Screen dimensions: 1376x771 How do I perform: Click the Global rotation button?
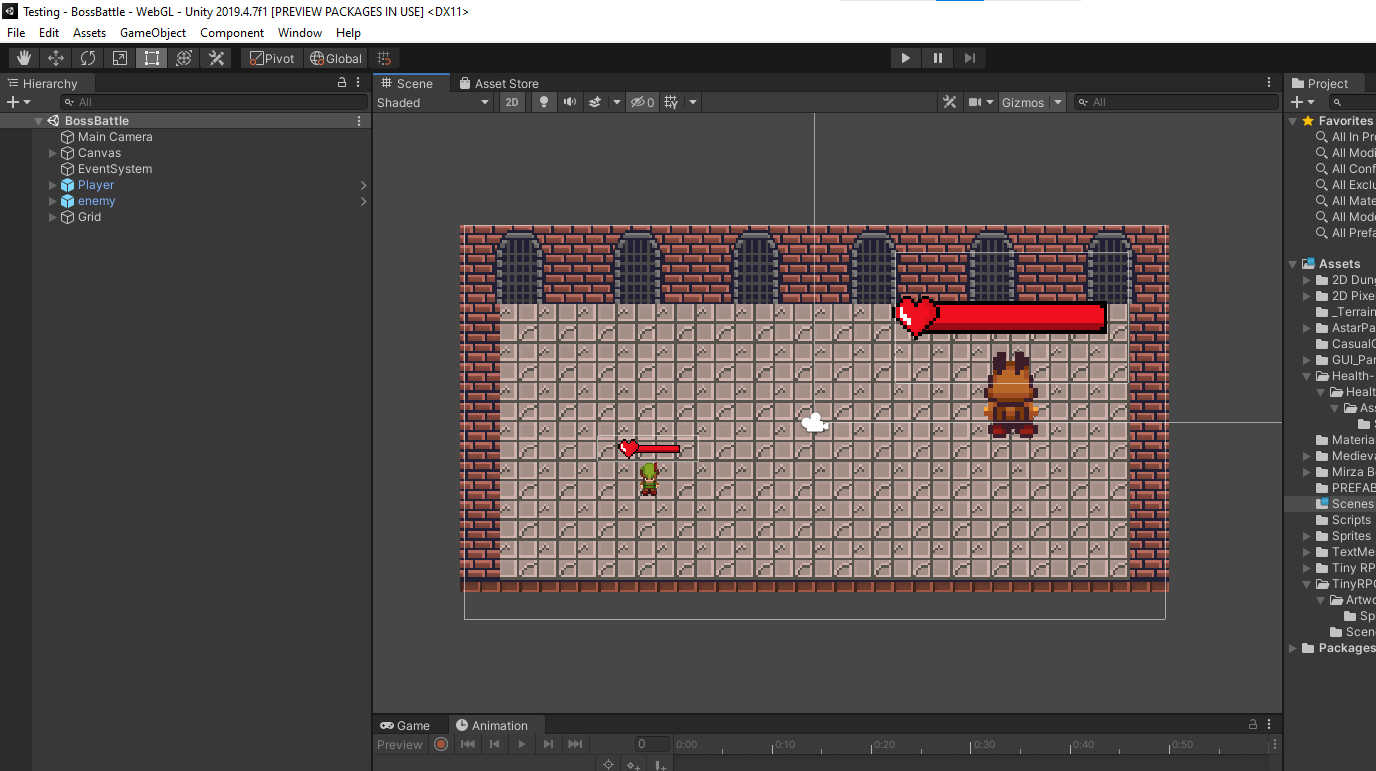(336, 58)
